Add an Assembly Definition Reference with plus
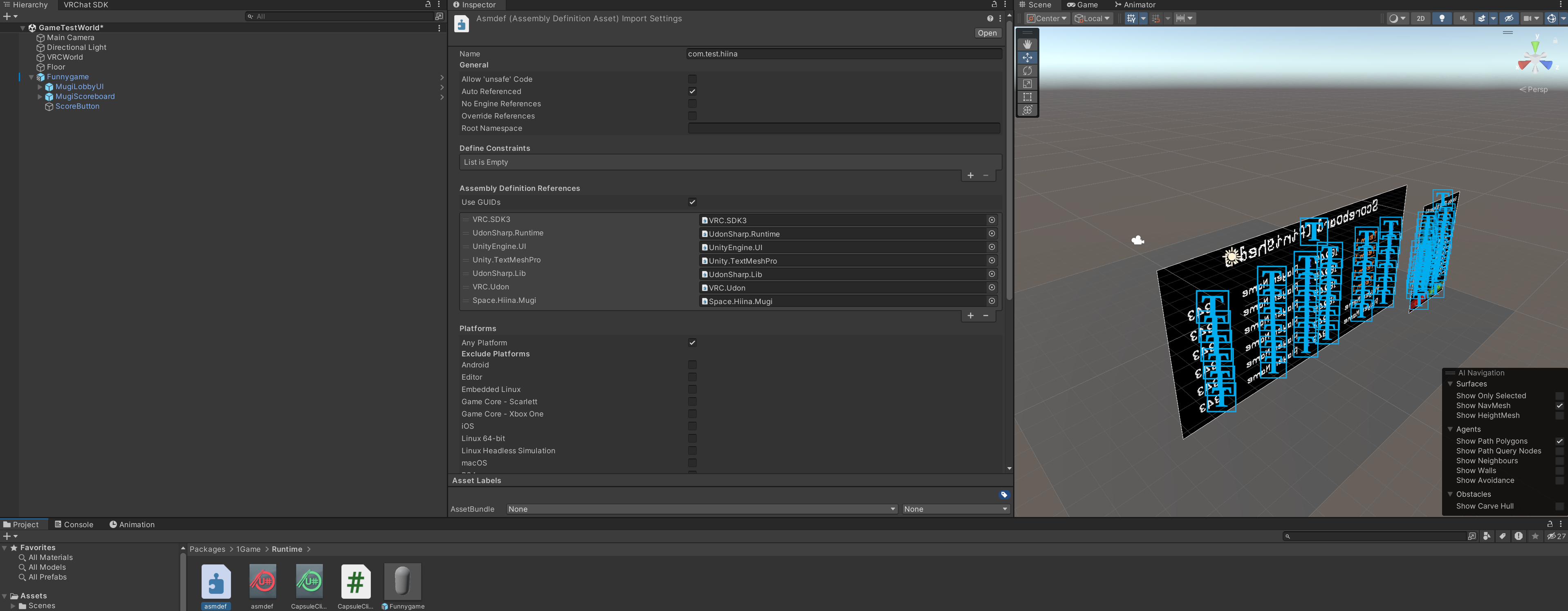 pyautogui.click(x=970, y=315)
